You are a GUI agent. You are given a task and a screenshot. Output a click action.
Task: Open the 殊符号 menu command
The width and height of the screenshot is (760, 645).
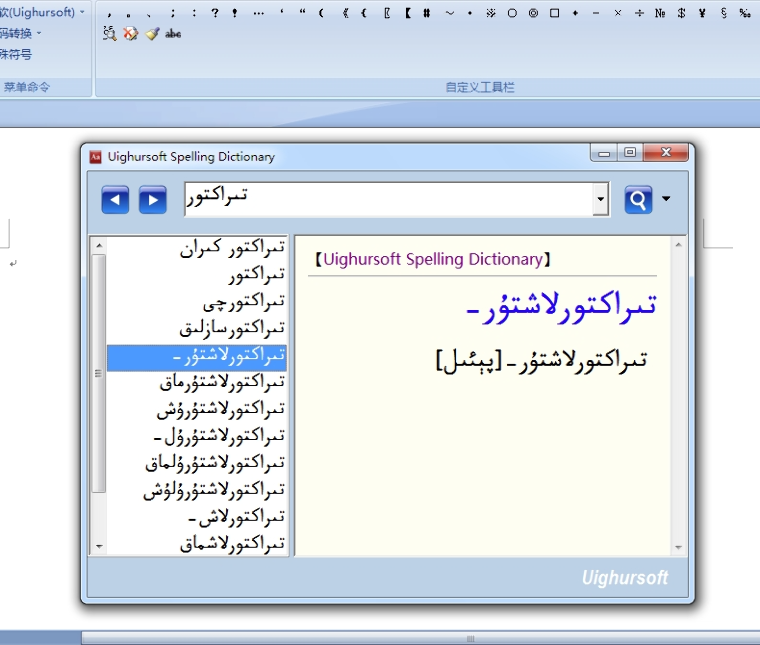(16, 54)
